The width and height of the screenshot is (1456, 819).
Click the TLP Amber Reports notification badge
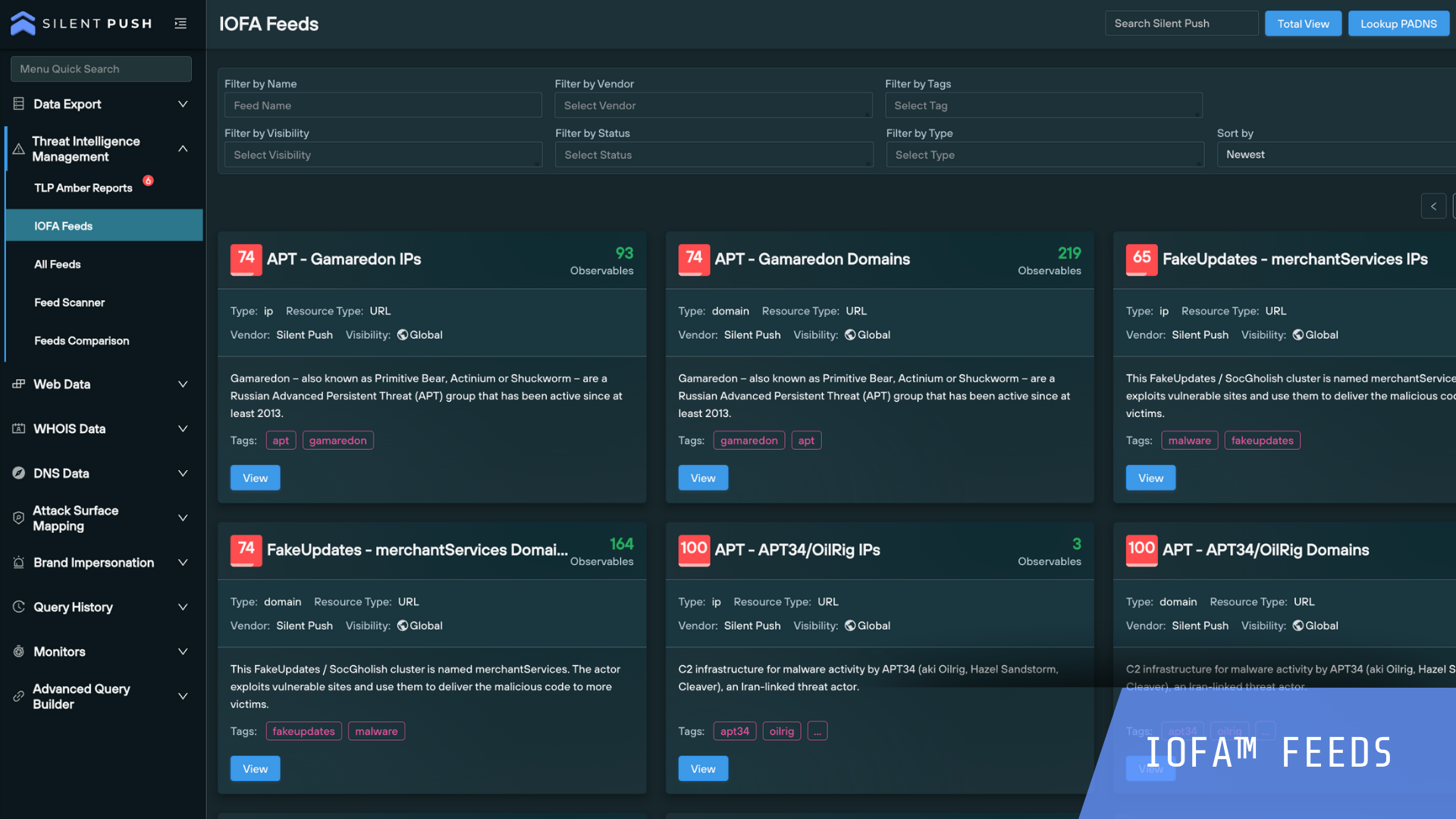[149, 180]
